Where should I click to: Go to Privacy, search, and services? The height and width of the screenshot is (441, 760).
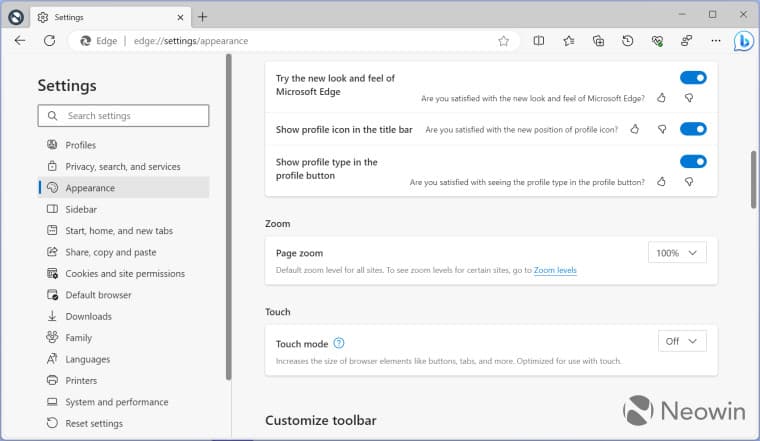[123, 167]
